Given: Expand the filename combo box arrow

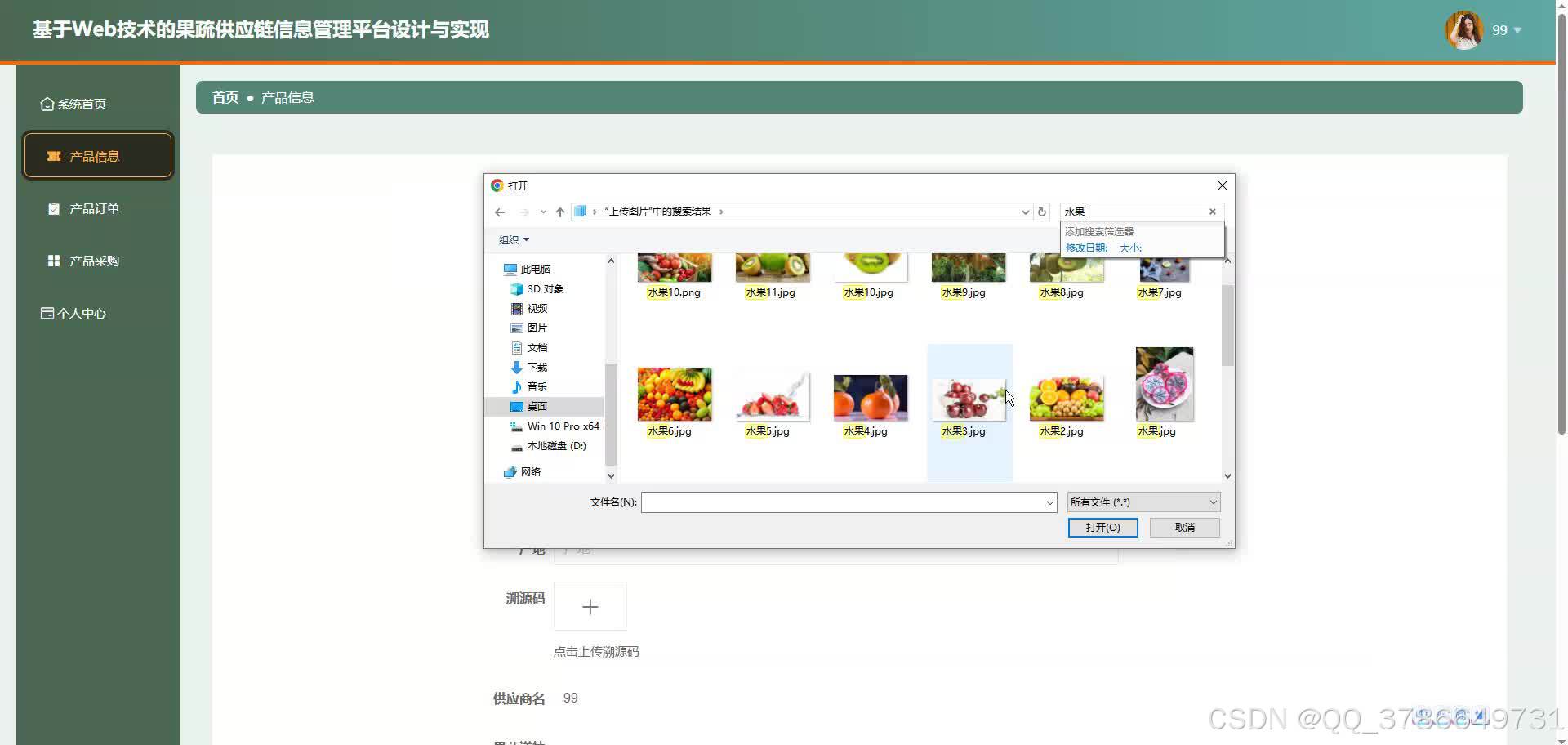Looking at the screenshot, I should click(x=1049, y=502).
